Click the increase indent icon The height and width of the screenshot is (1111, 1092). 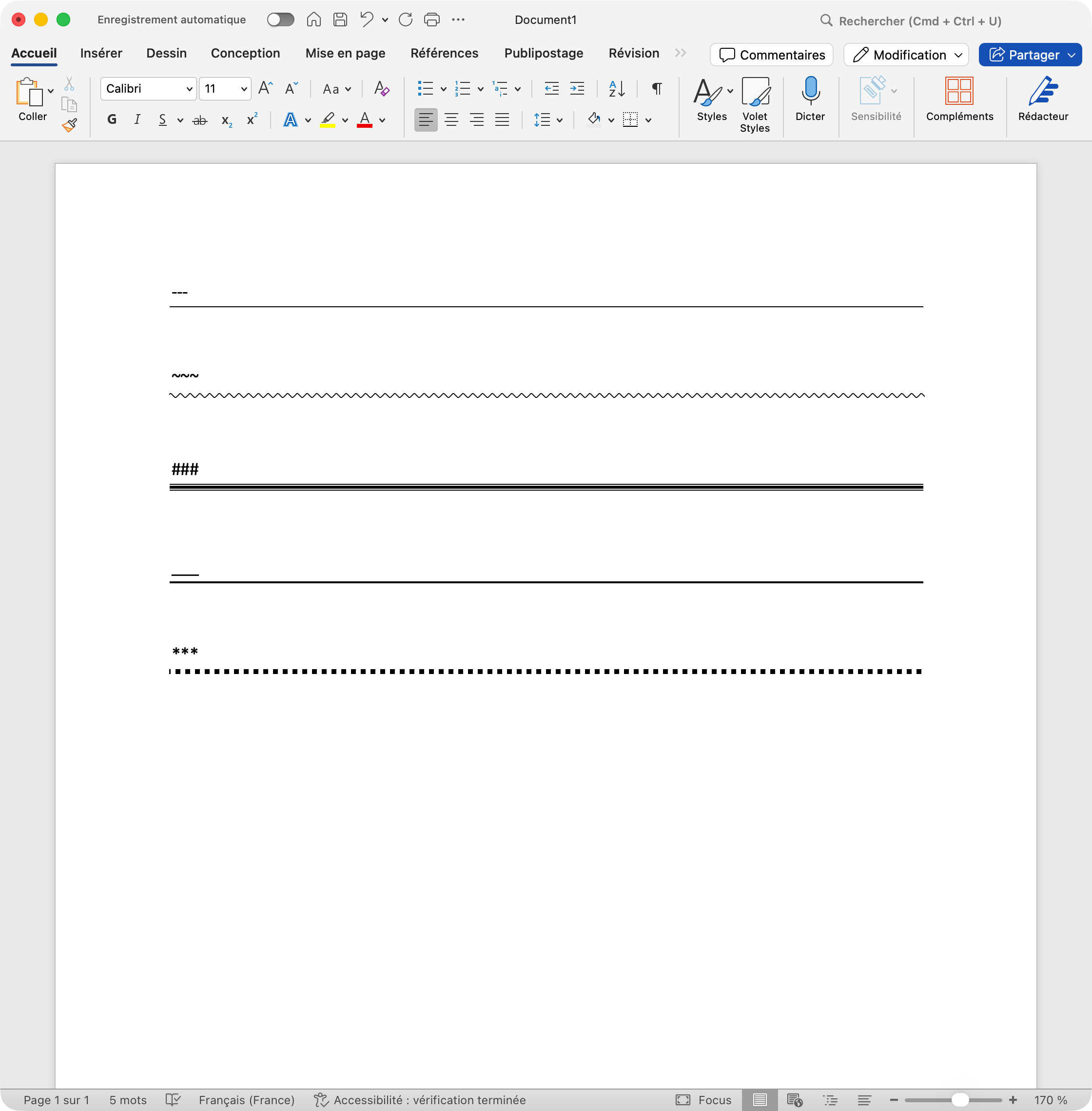tap(577, 88)
